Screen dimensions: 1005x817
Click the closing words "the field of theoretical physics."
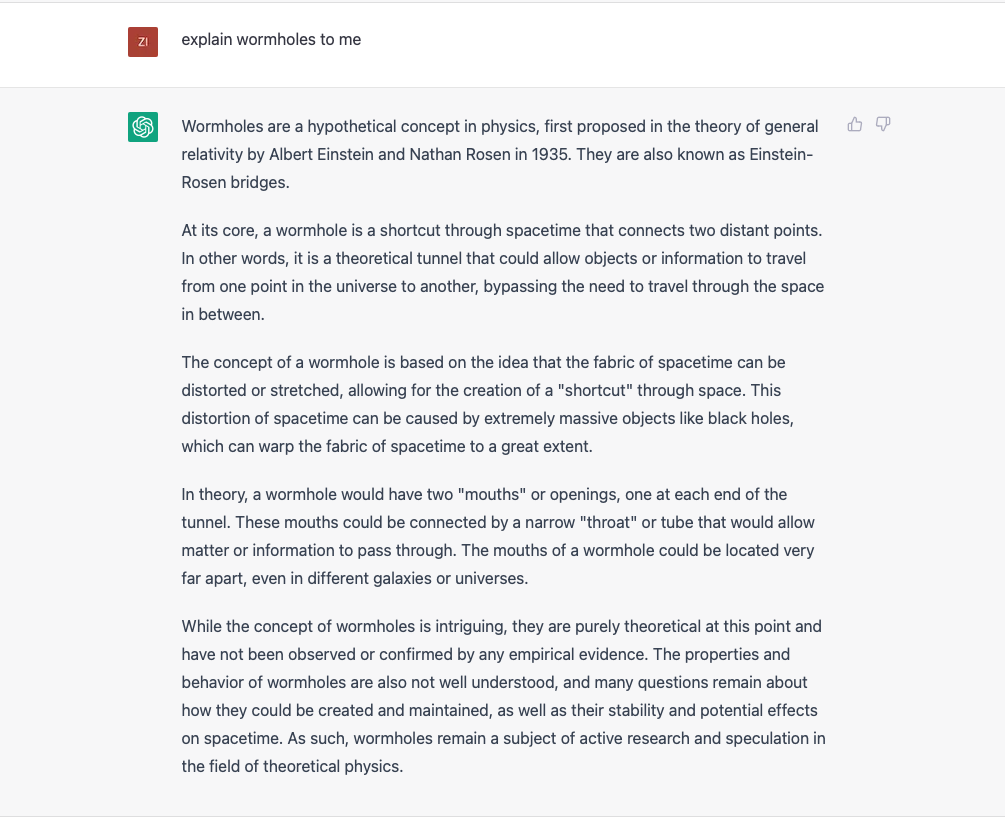[292, 767]
